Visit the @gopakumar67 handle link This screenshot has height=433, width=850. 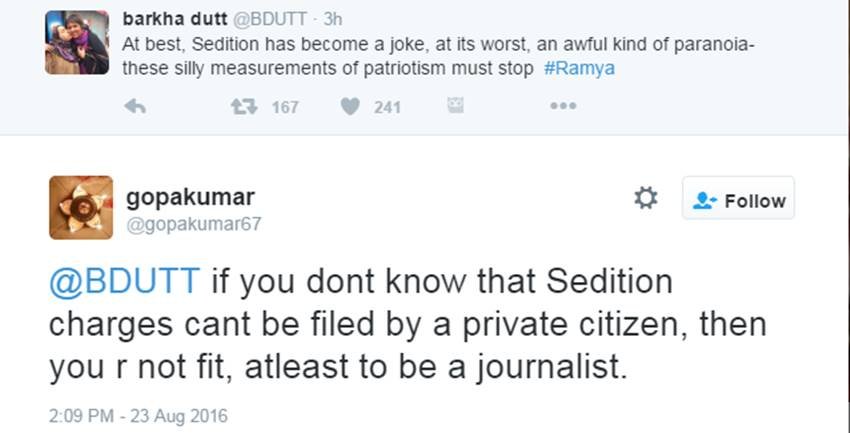pyautogui.click(x=194, y=224)
